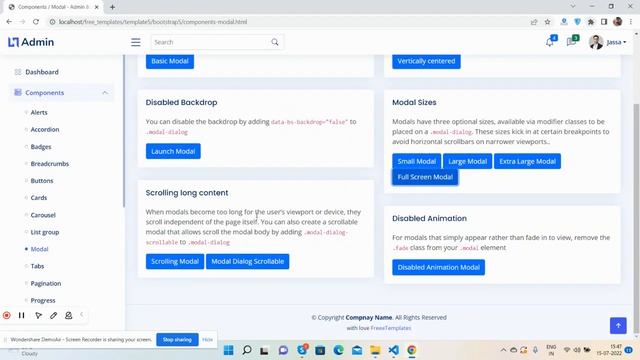Bookmark the page with the star icon
640x360 pixels.
coord(548,22)
